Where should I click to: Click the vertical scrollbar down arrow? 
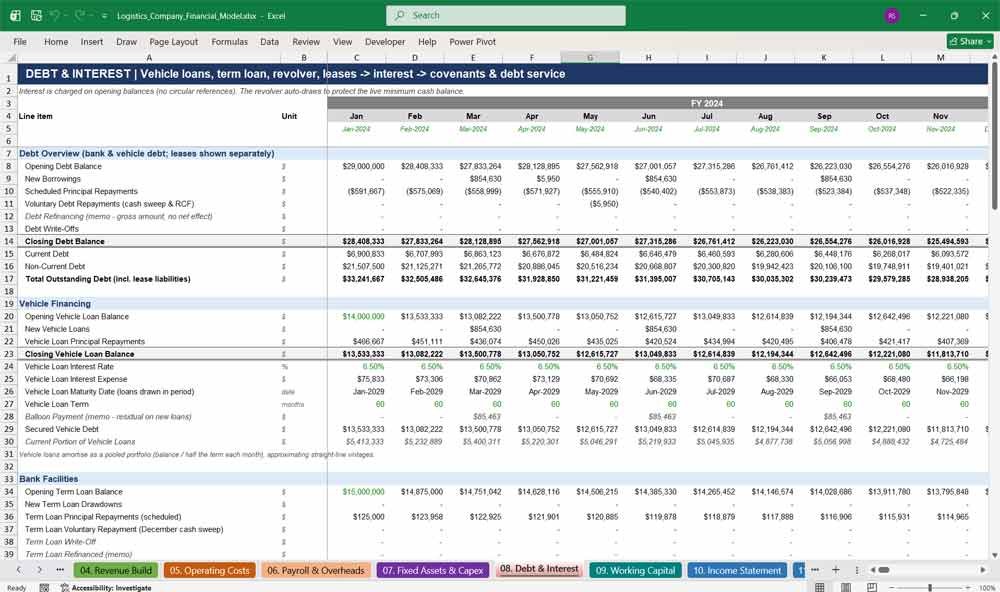(x=994, y=555)
